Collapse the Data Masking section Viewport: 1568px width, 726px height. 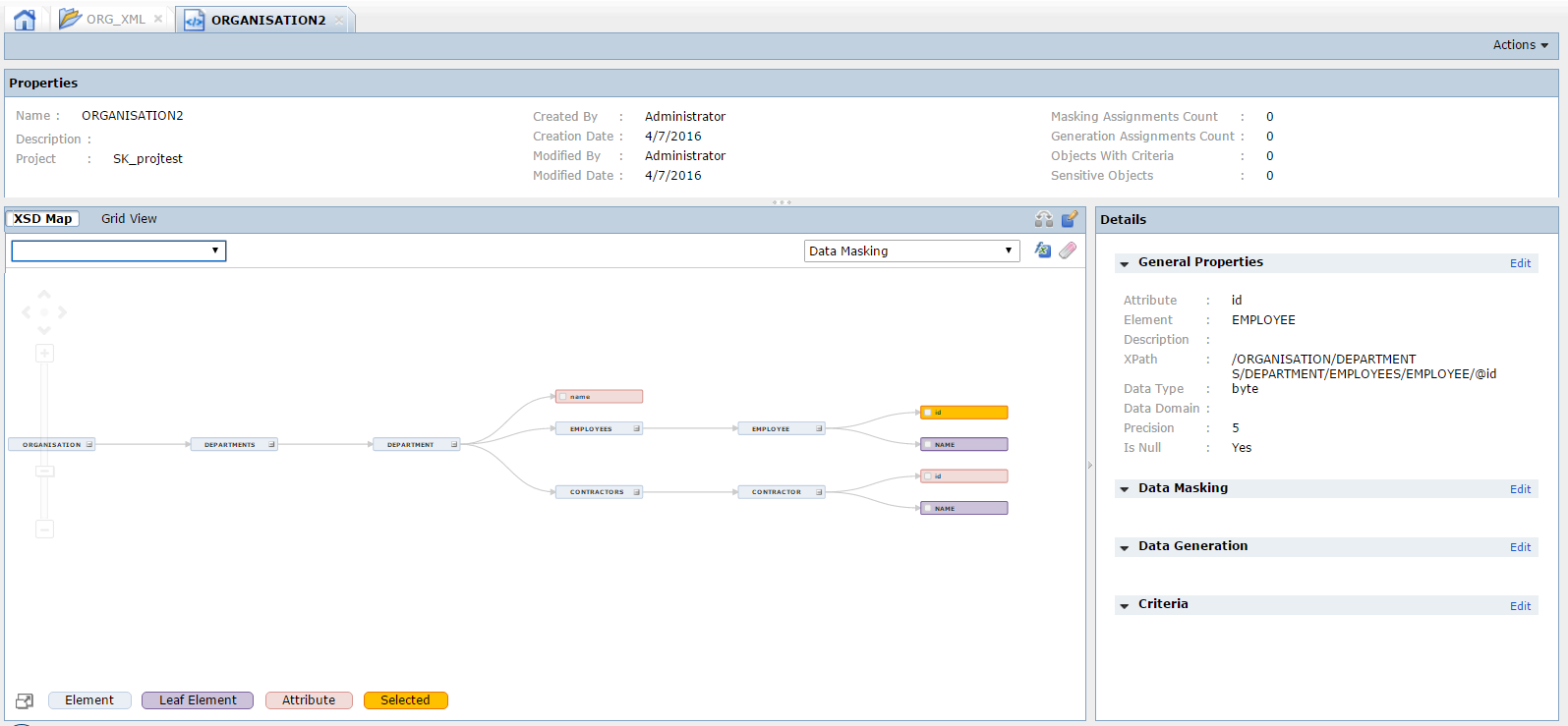coord(1125,490)
